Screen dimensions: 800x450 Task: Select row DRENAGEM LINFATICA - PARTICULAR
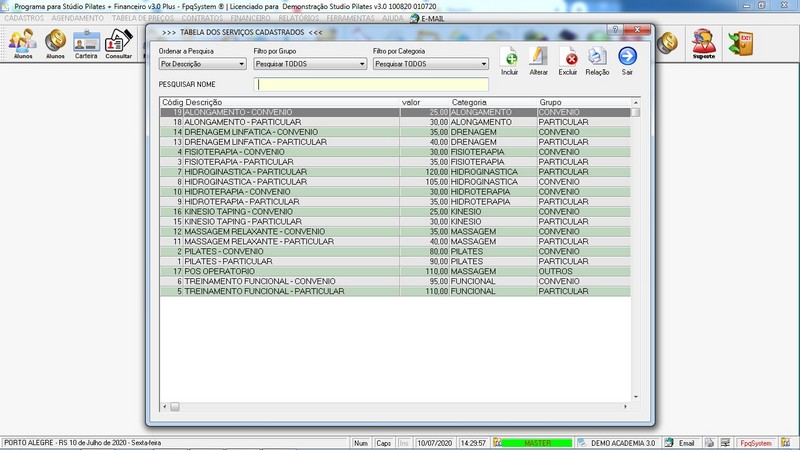click(395, 142)
